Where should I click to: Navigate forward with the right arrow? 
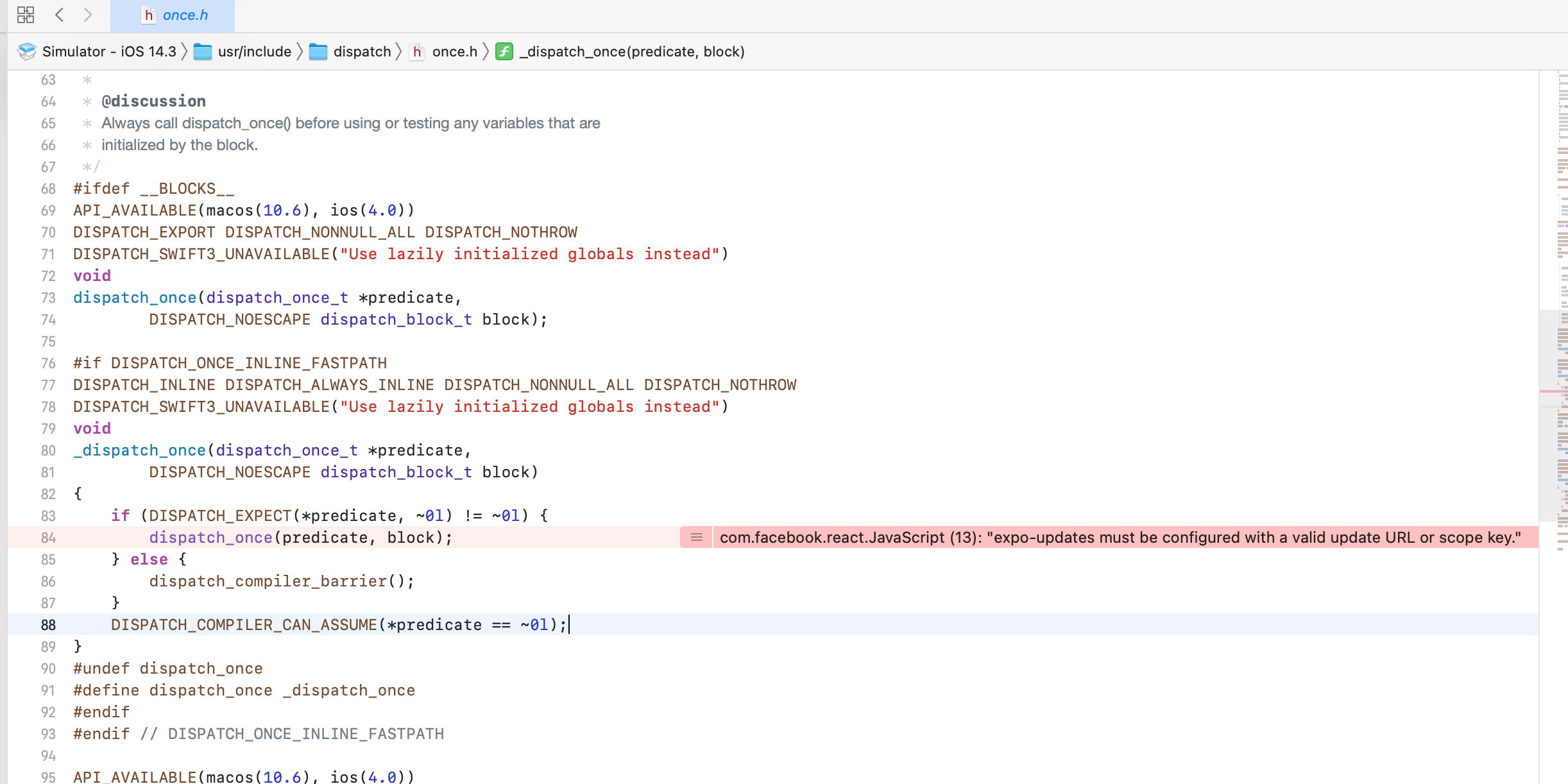tap(88, 14)
